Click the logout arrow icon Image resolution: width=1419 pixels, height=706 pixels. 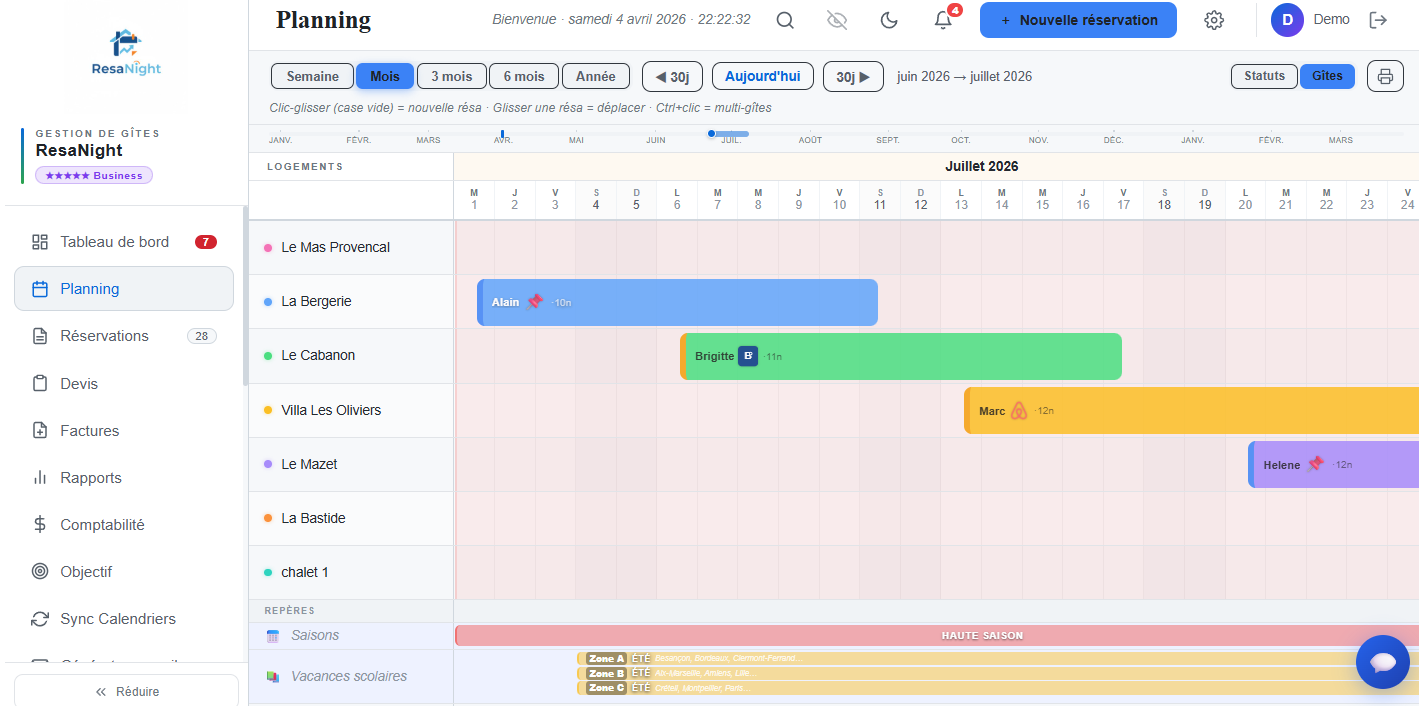click(x=1378, y=20)
